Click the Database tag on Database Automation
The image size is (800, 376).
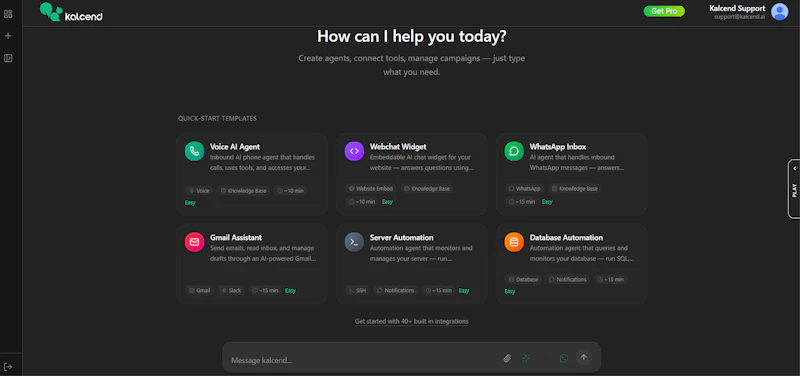coord(523,280)
